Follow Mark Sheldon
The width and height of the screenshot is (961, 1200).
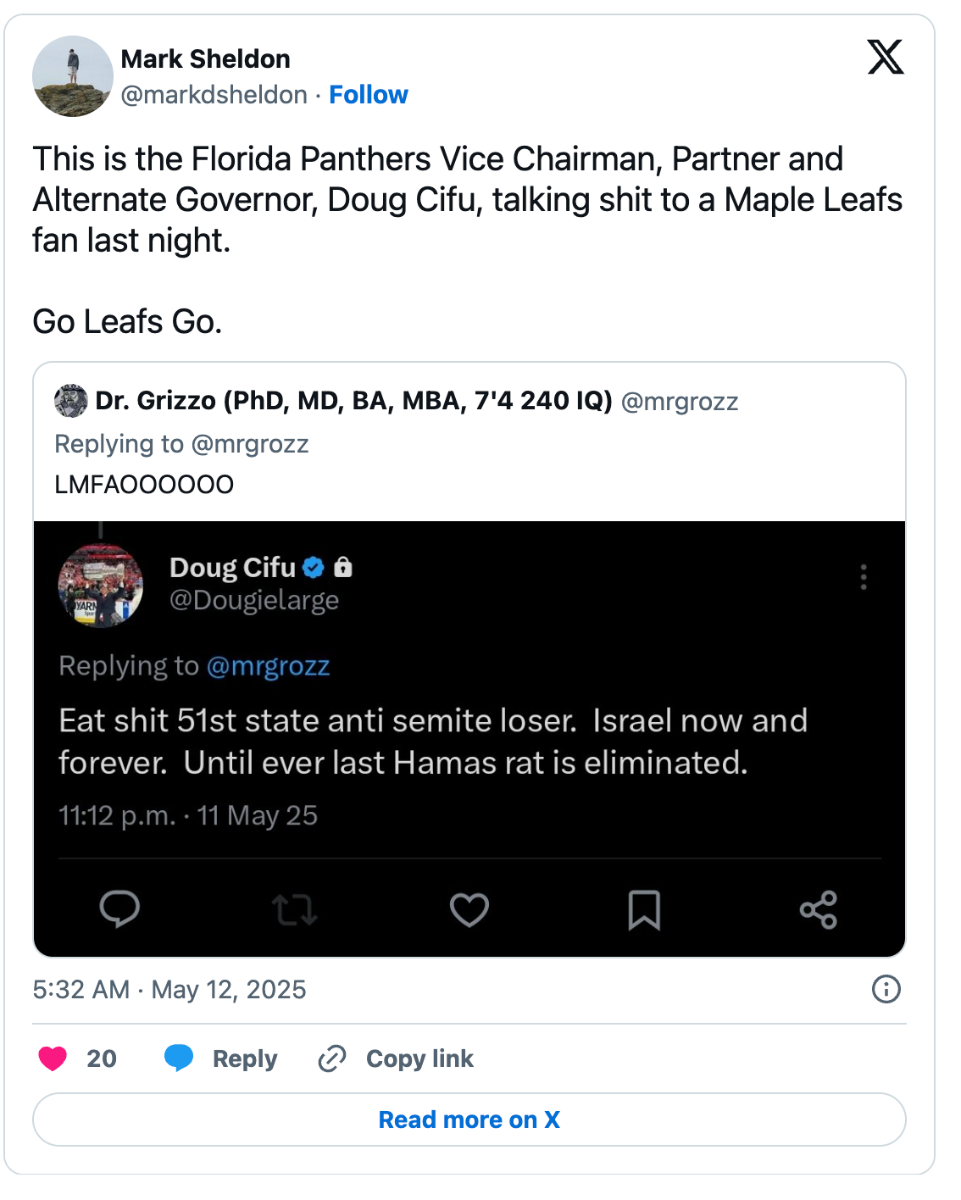[x=368, y=95]
